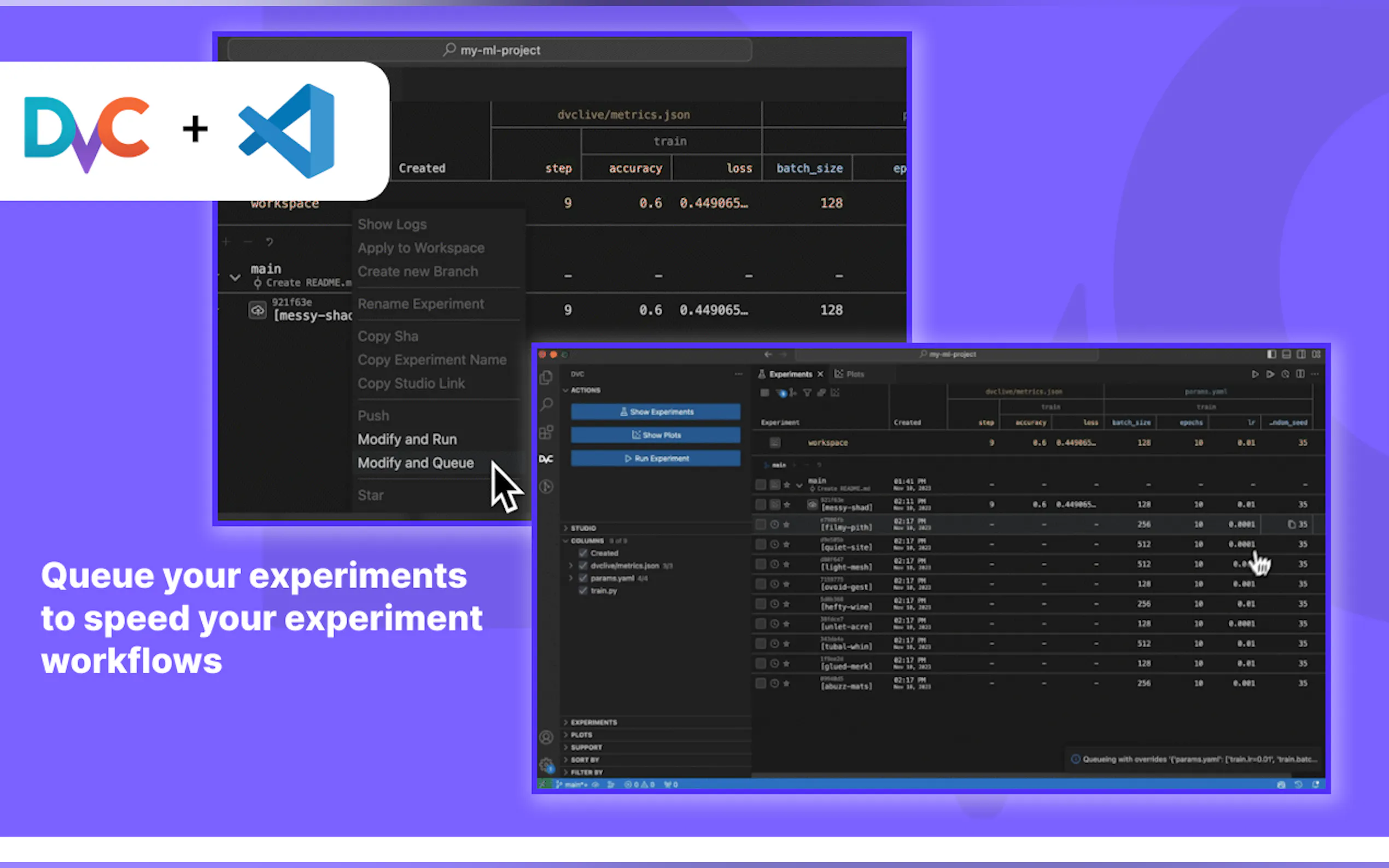Image resolution: width=1389 pixels, height=868 pixels.
Task: Uncheck the Created column checkbox
Action: point(583,553)
